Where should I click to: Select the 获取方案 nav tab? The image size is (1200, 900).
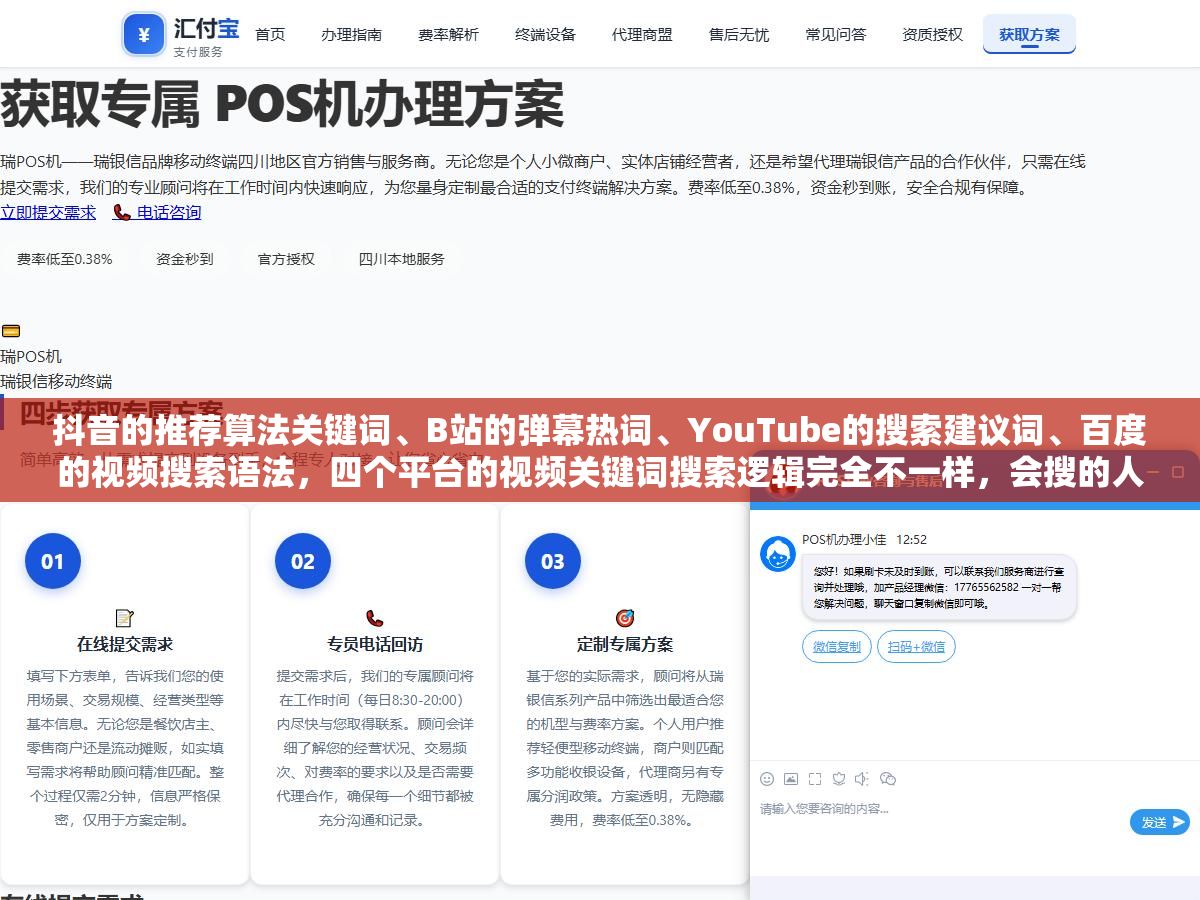[x=1029, y=34]
